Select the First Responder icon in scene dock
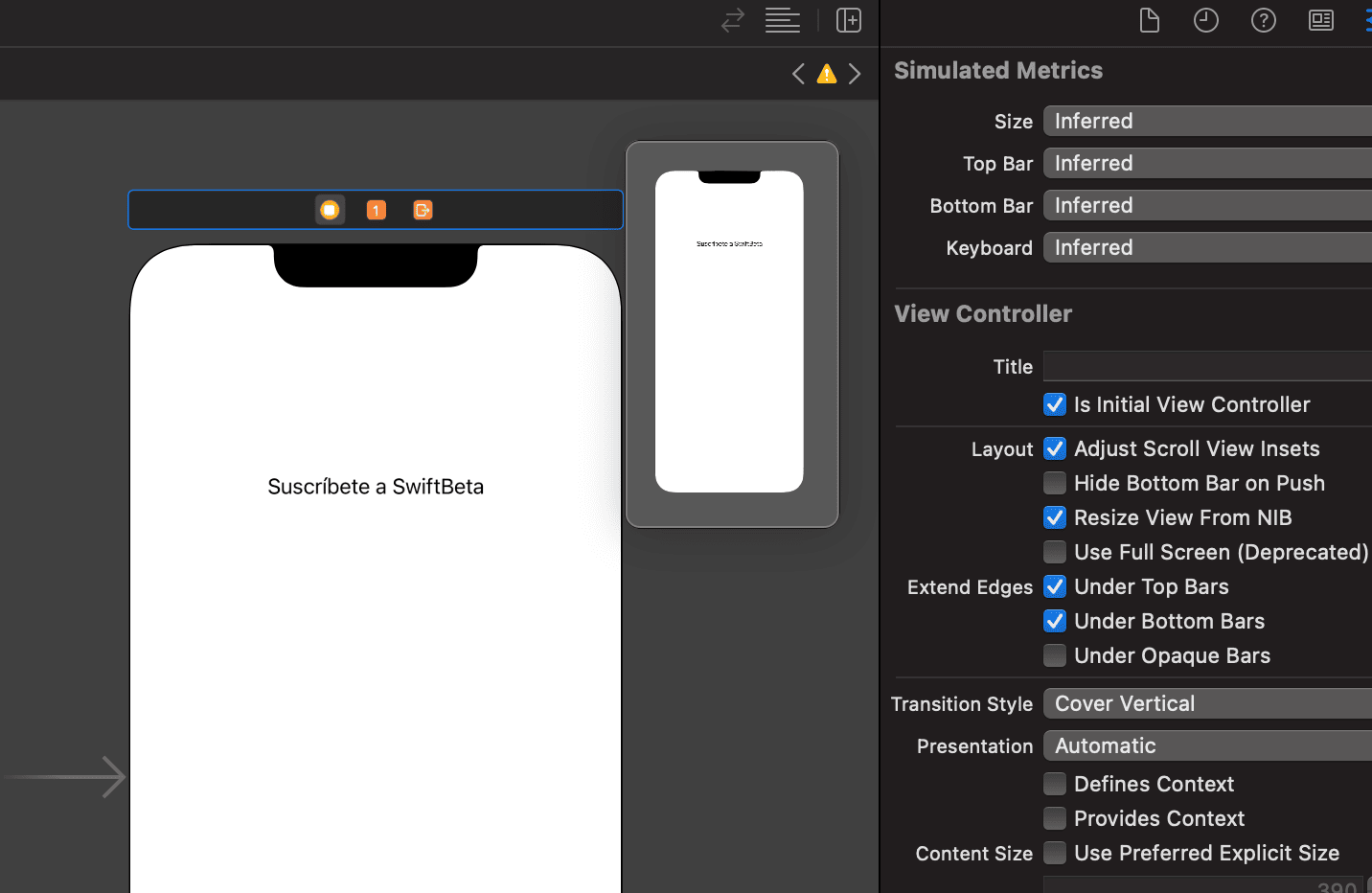 [x=377, y=210]
